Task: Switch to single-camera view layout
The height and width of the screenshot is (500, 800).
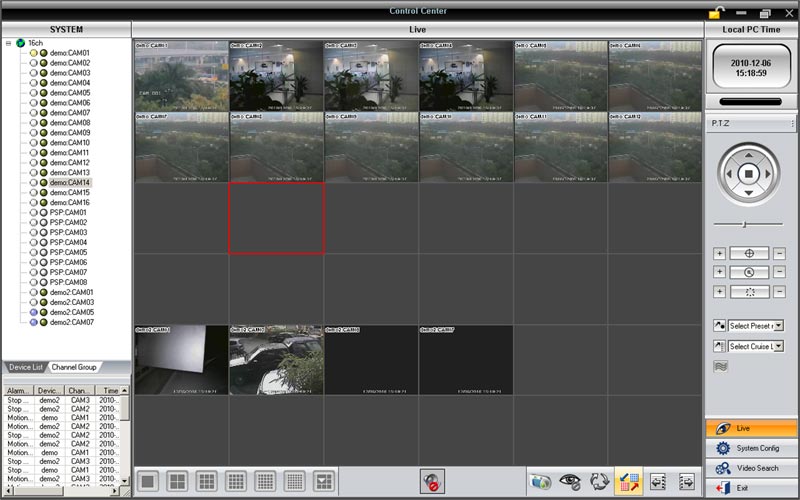Action: click(x=148, y=481)
